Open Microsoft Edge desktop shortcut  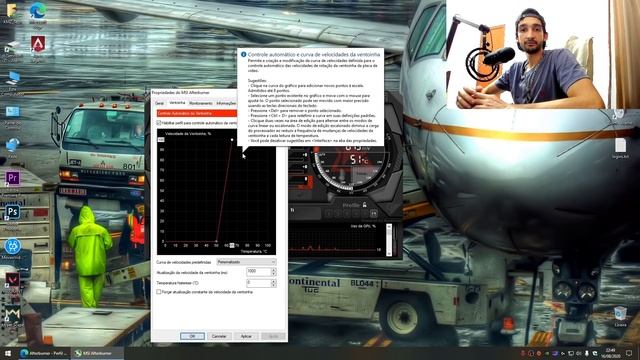[x=38, y=11]
